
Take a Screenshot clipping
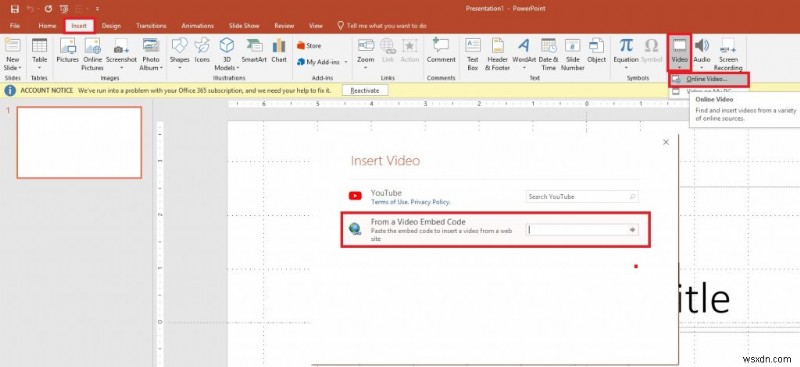pos(121,55)
